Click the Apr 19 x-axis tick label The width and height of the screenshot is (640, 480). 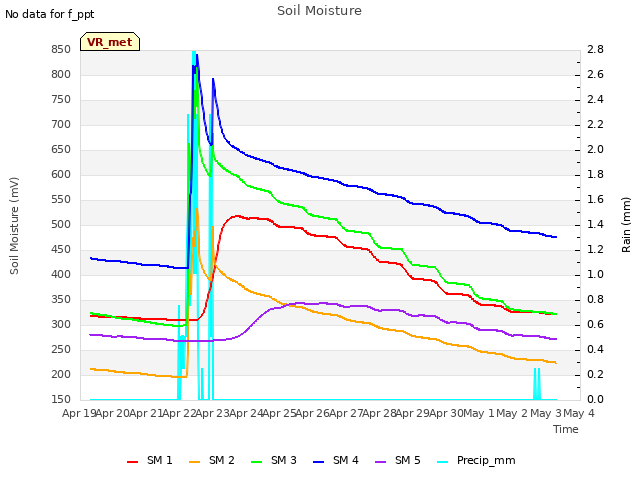tap(79, 413)
